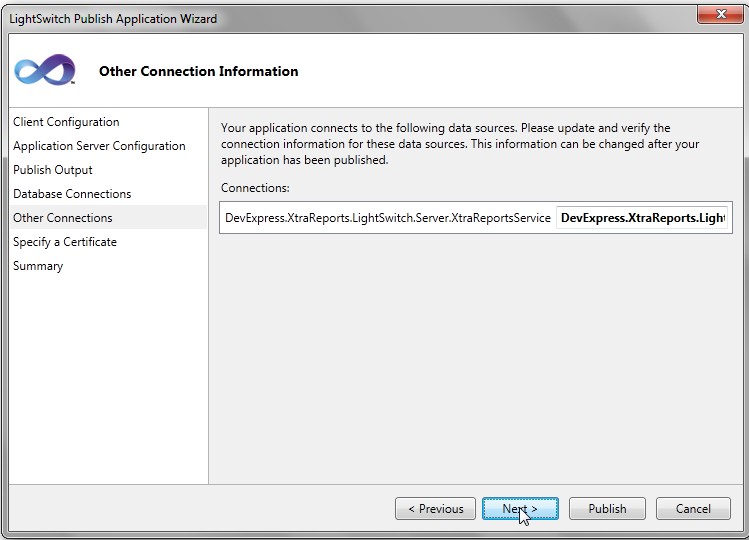This screenshot has width=749, height=540.
Task: Click the wizard title bar text
Action: [x=113, y=18]
